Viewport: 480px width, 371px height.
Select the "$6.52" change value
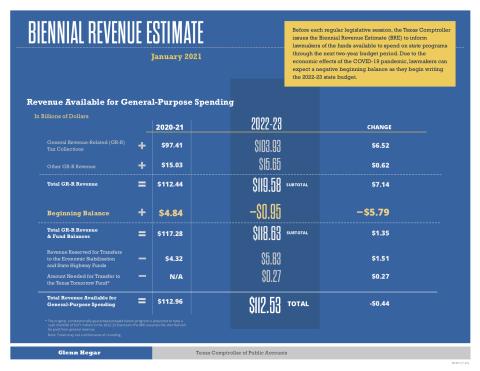click(x=380, y=146)
